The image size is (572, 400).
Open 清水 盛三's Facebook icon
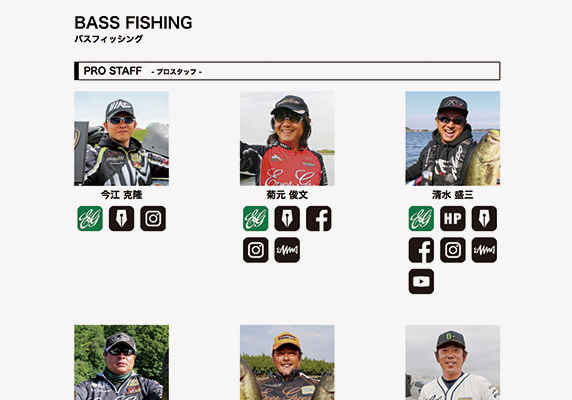421,250
